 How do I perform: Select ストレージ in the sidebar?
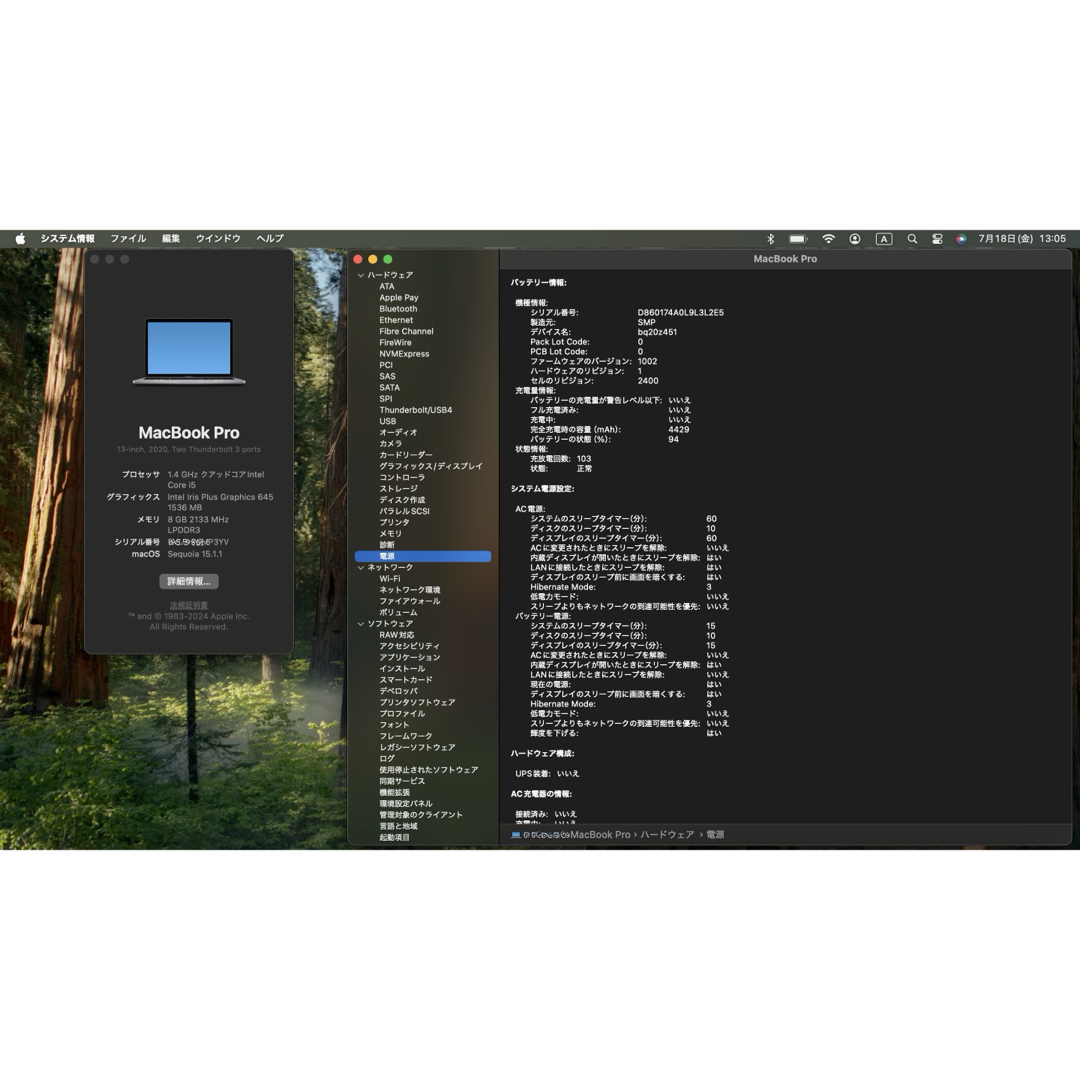coord(398,488)
